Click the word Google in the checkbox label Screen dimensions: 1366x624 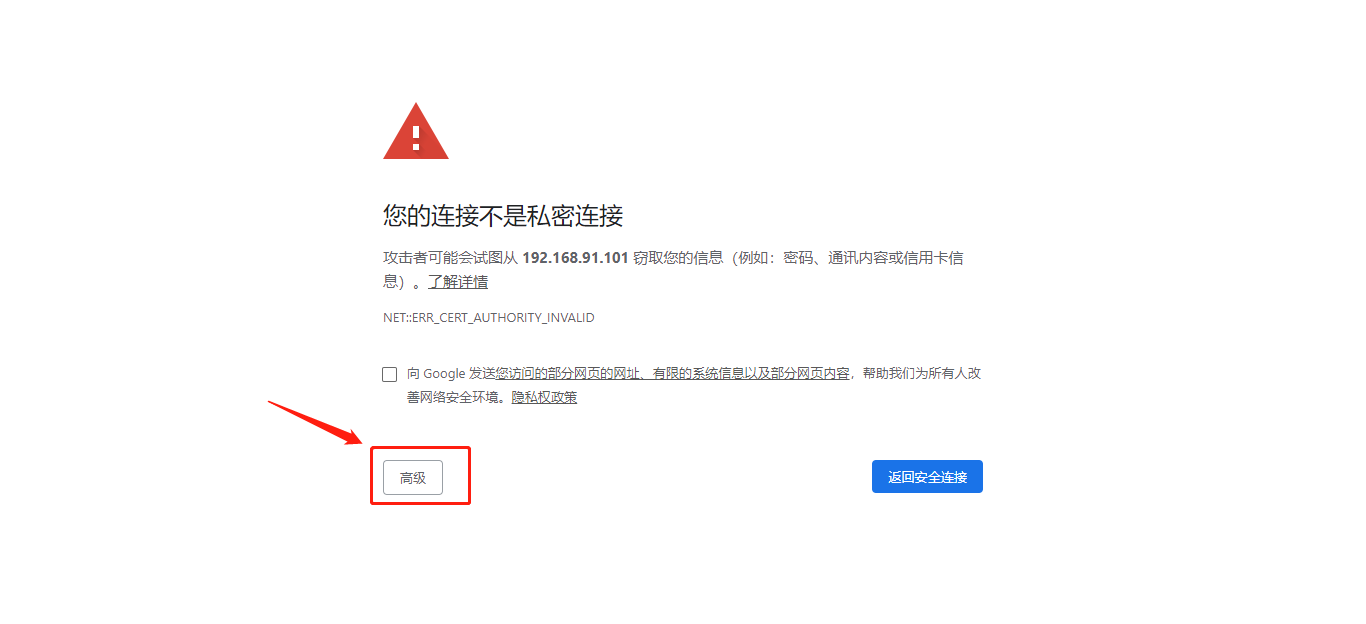[444, 373]
